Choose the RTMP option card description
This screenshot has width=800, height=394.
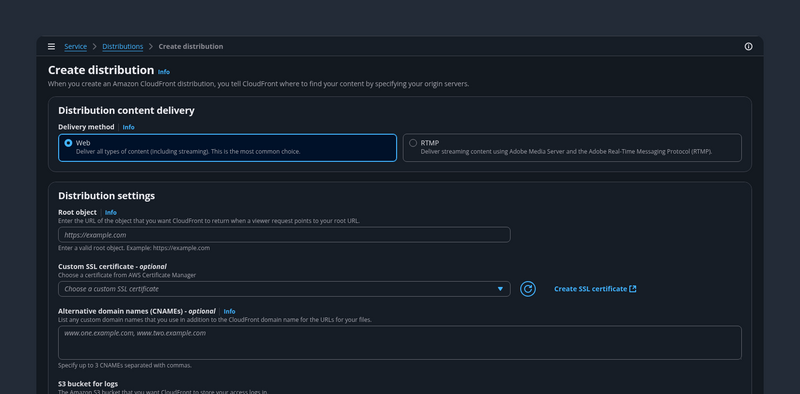[x=566, y=152]
